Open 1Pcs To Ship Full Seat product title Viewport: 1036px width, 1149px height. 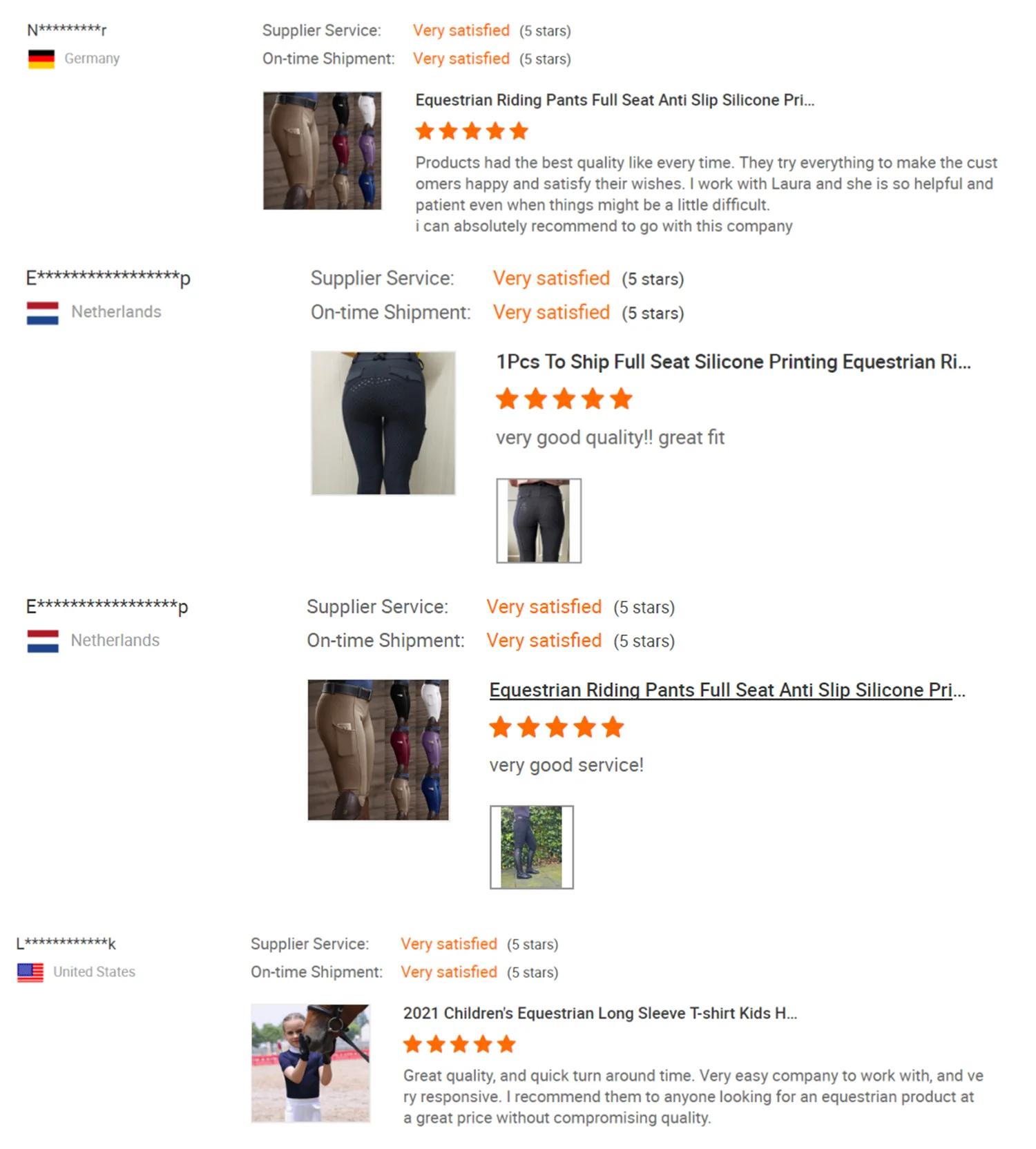[733, 362]
